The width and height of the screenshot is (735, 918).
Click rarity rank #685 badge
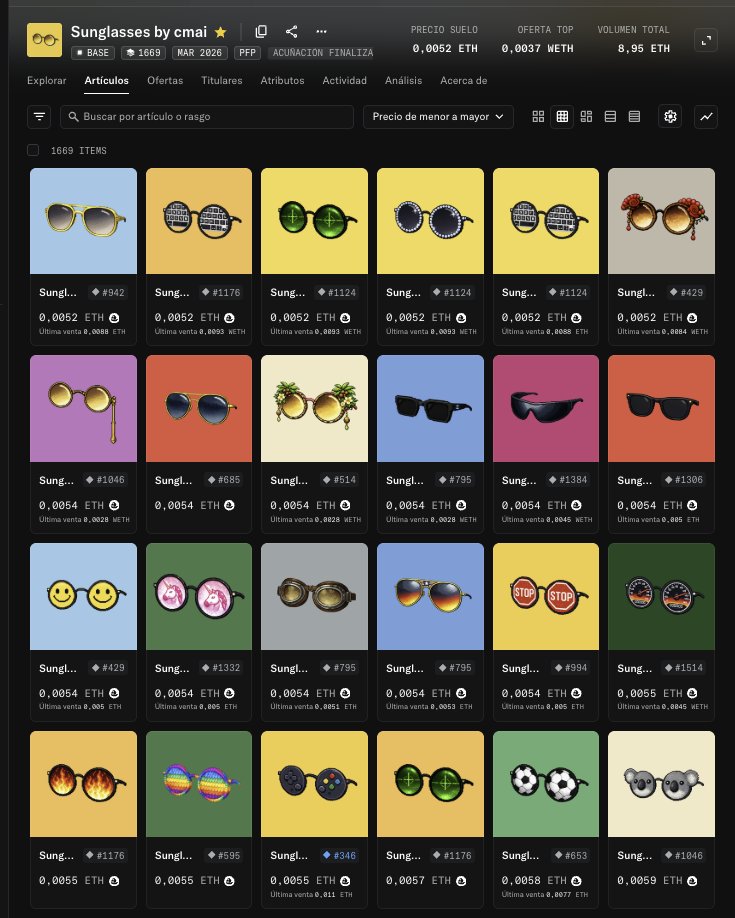click(224, 479)
